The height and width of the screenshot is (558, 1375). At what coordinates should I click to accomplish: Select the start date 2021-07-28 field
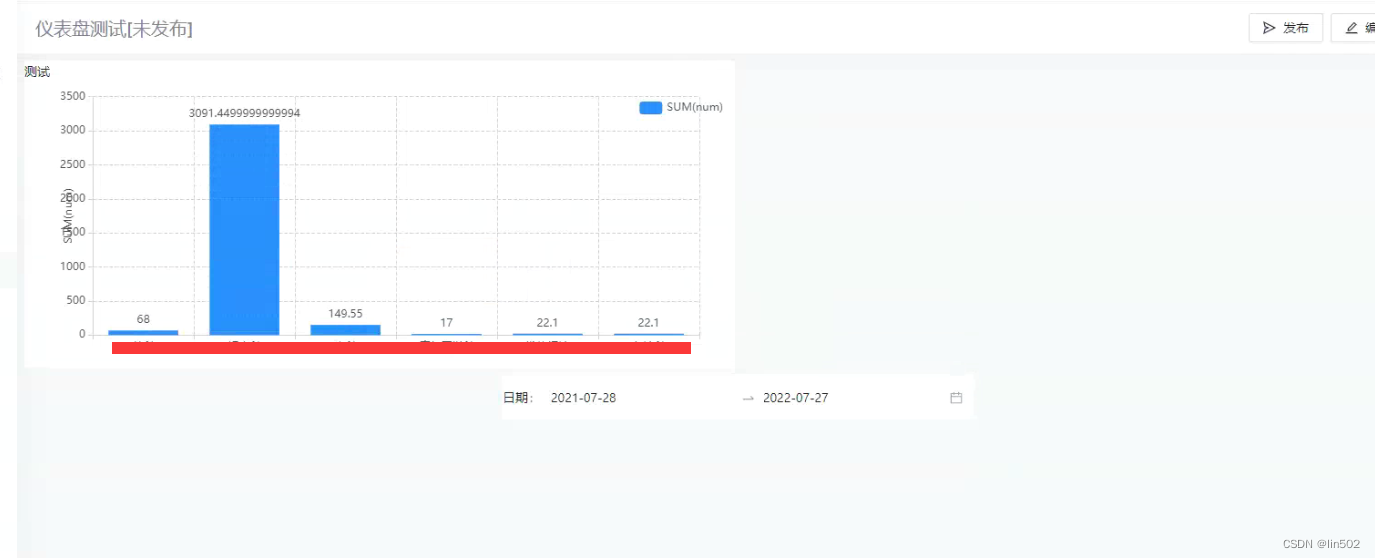[x=583, y=398]
